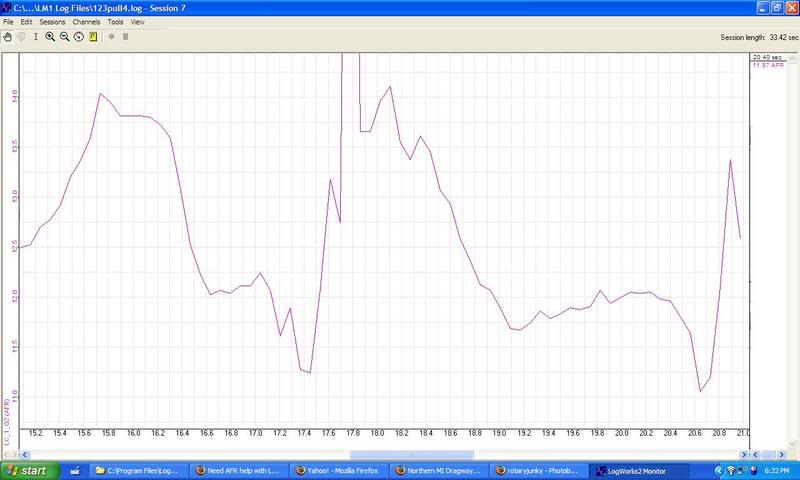Open the Sessions menu
800x480 pixels.
pos(52,22)
